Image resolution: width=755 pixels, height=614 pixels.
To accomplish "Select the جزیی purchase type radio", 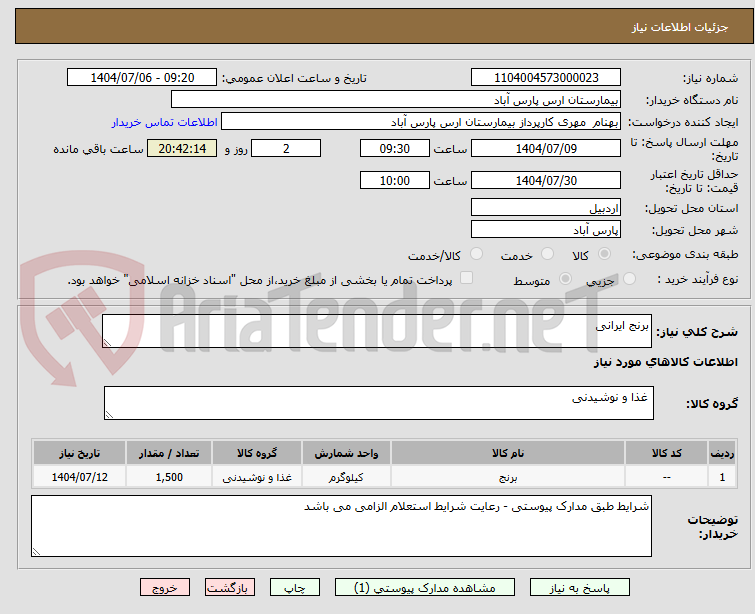I will pos(629,278).
